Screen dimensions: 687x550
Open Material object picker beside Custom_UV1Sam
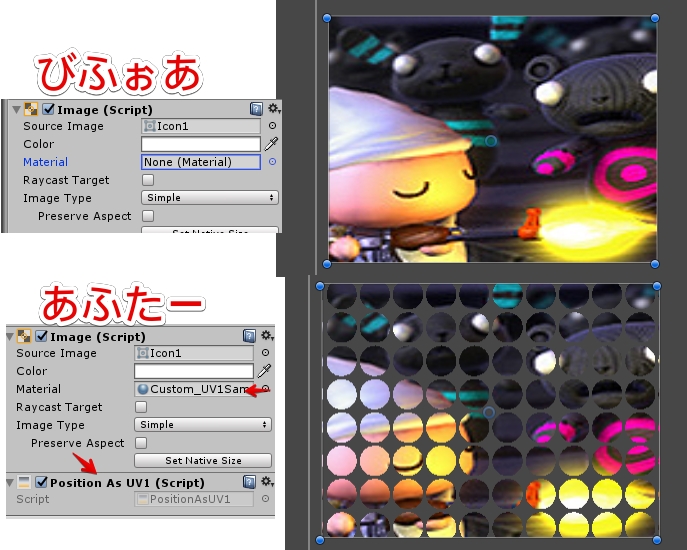point(266,389)
